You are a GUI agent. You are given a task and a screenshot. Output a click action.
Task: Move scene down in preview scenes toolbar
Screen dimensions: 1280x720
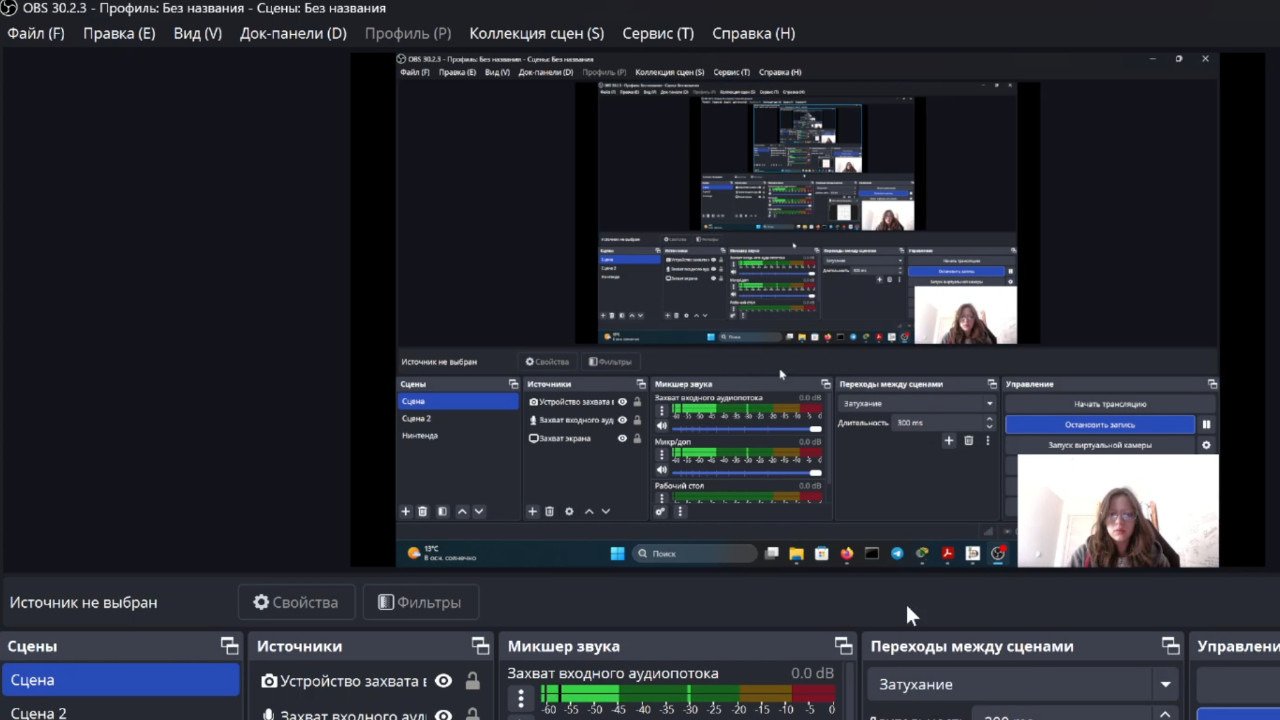click(x=479, y=511)
